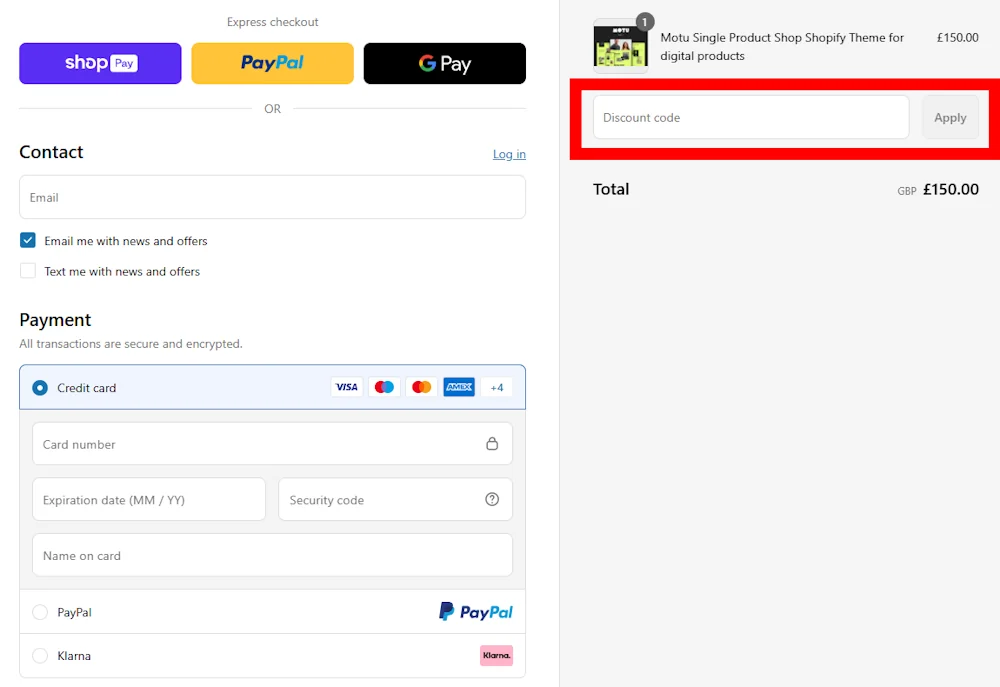The width and height of the screenshot is (1000, 687).
Task: Expand the +4 more card types
Action: (497, 387)
